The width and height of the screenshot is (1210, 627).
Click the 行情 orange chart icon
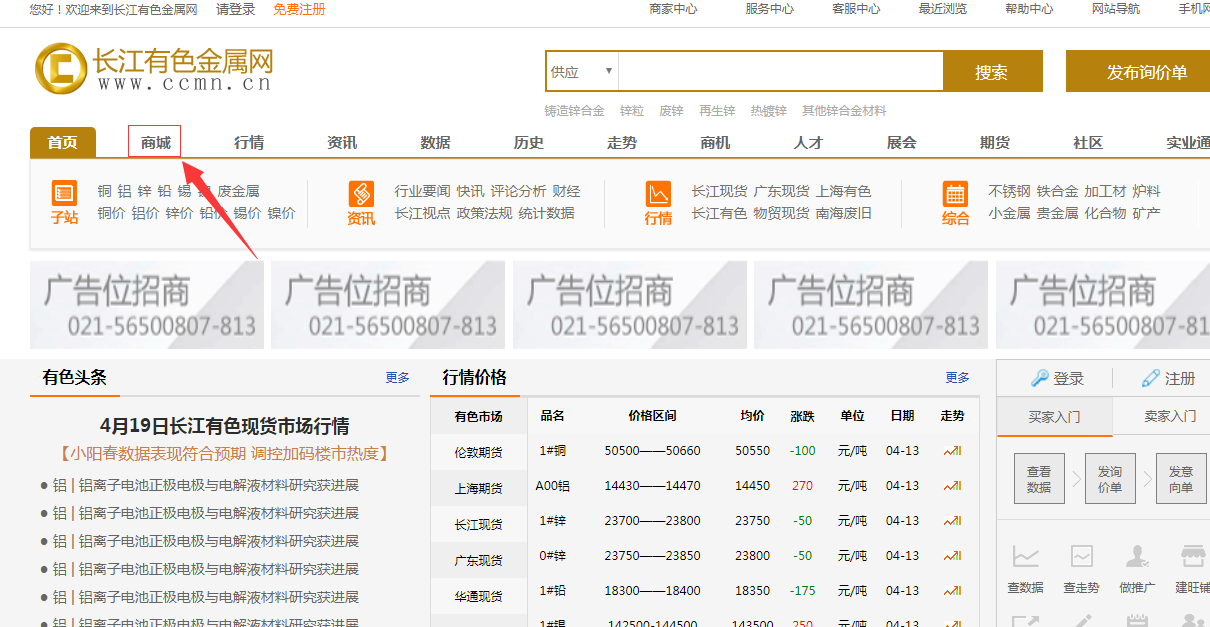[x=658, y=193]
